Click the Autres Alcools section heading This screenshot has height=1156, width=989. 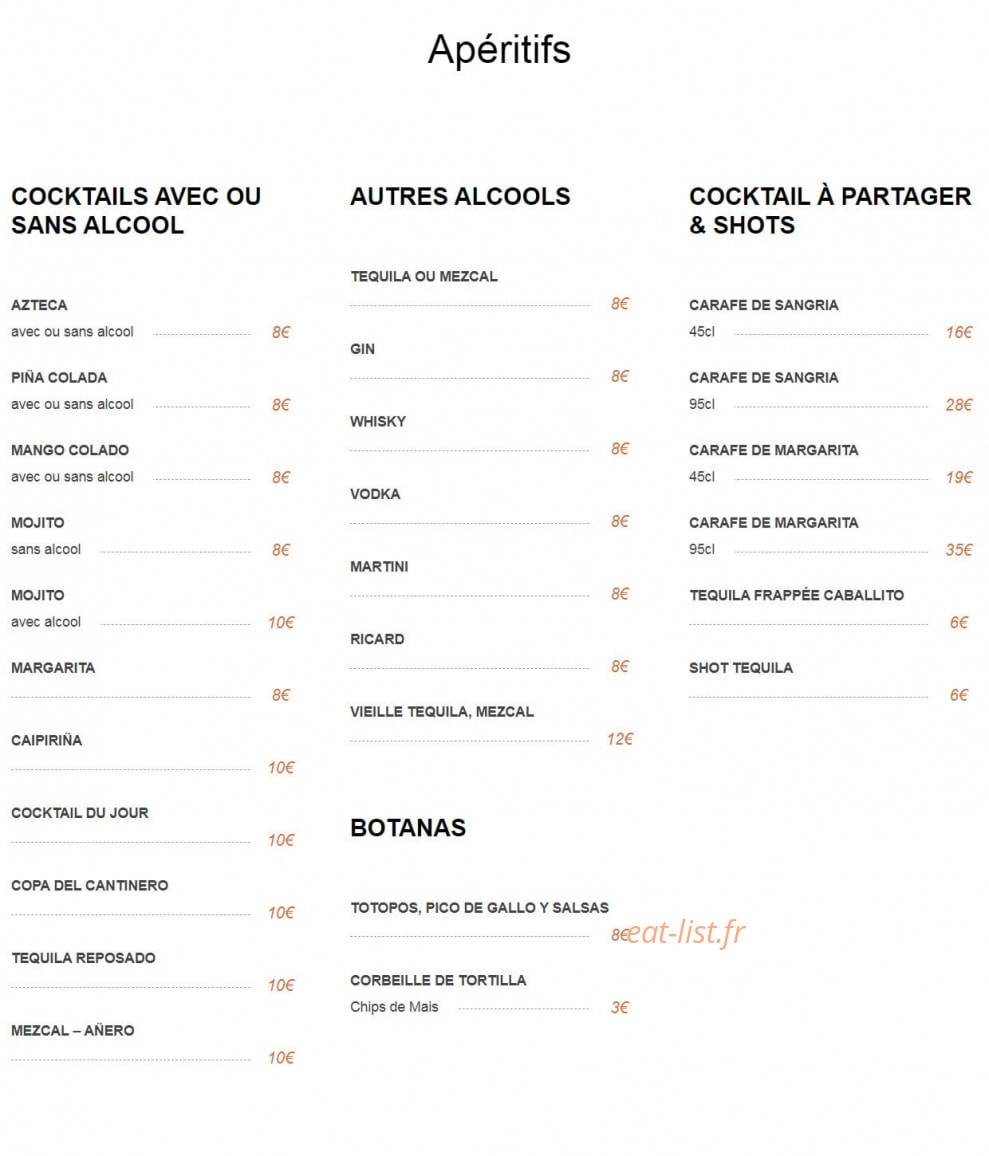460,196
